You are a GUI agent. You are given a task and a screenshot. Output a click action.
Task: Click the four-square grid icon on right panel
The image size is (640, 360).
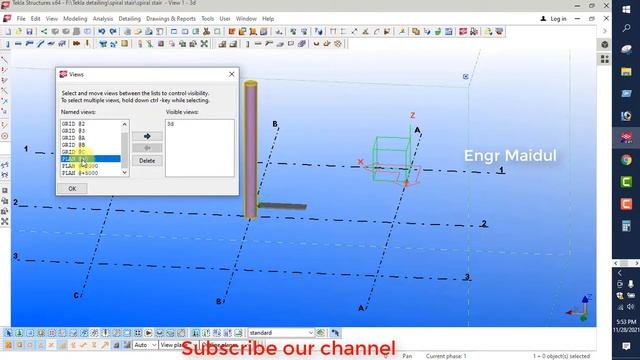(x=604, y=60)
